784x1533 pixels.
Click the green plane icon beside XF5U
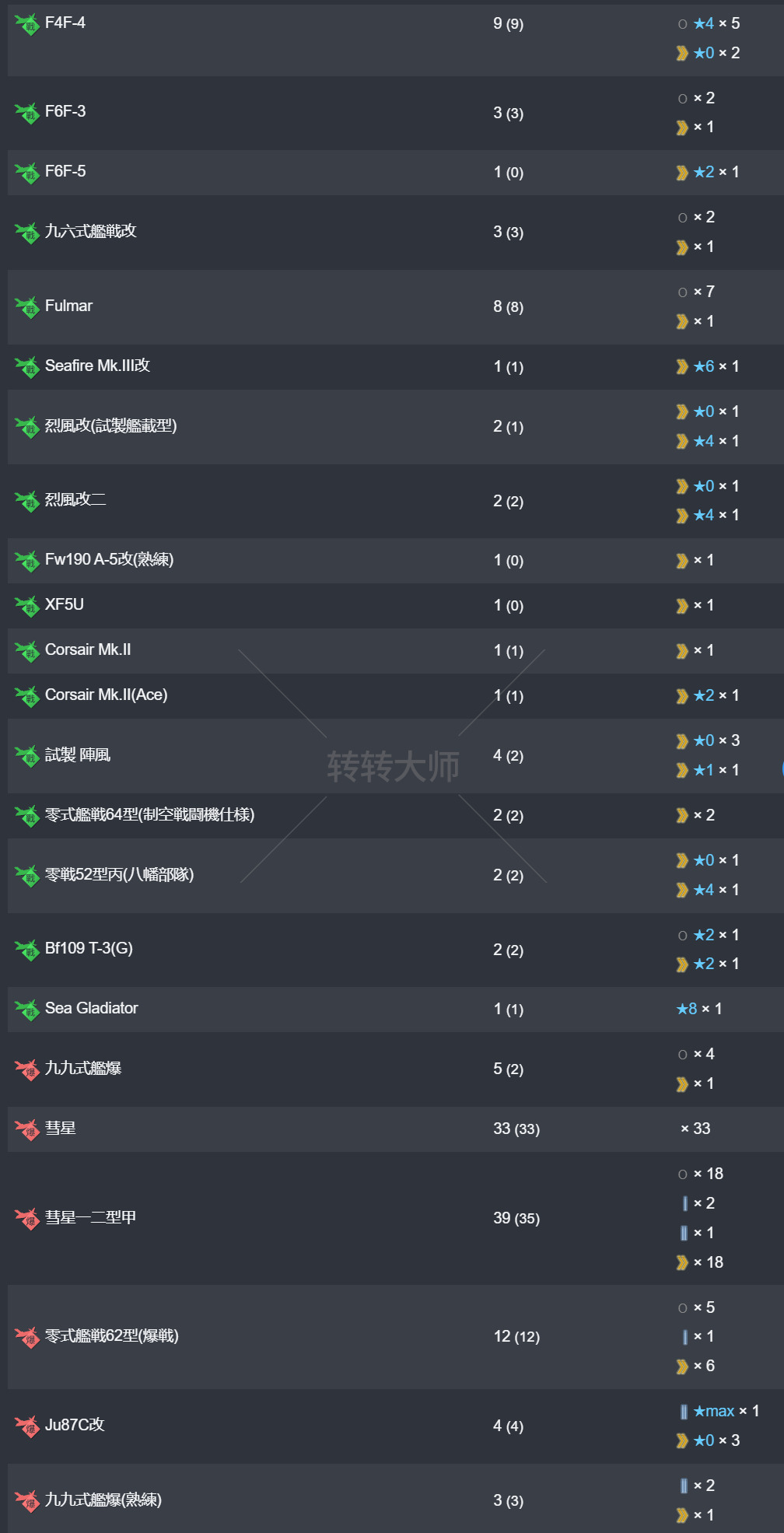27,606
